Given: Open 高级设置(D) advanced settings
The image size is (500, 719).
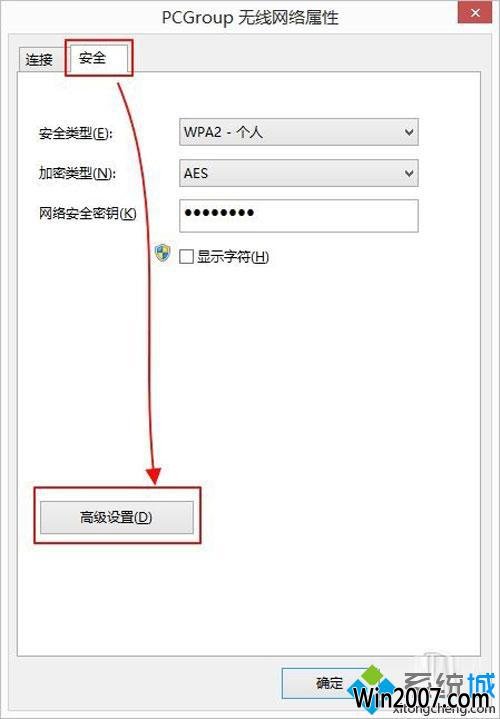Looking at the screenshot, I should coord(117,517).
